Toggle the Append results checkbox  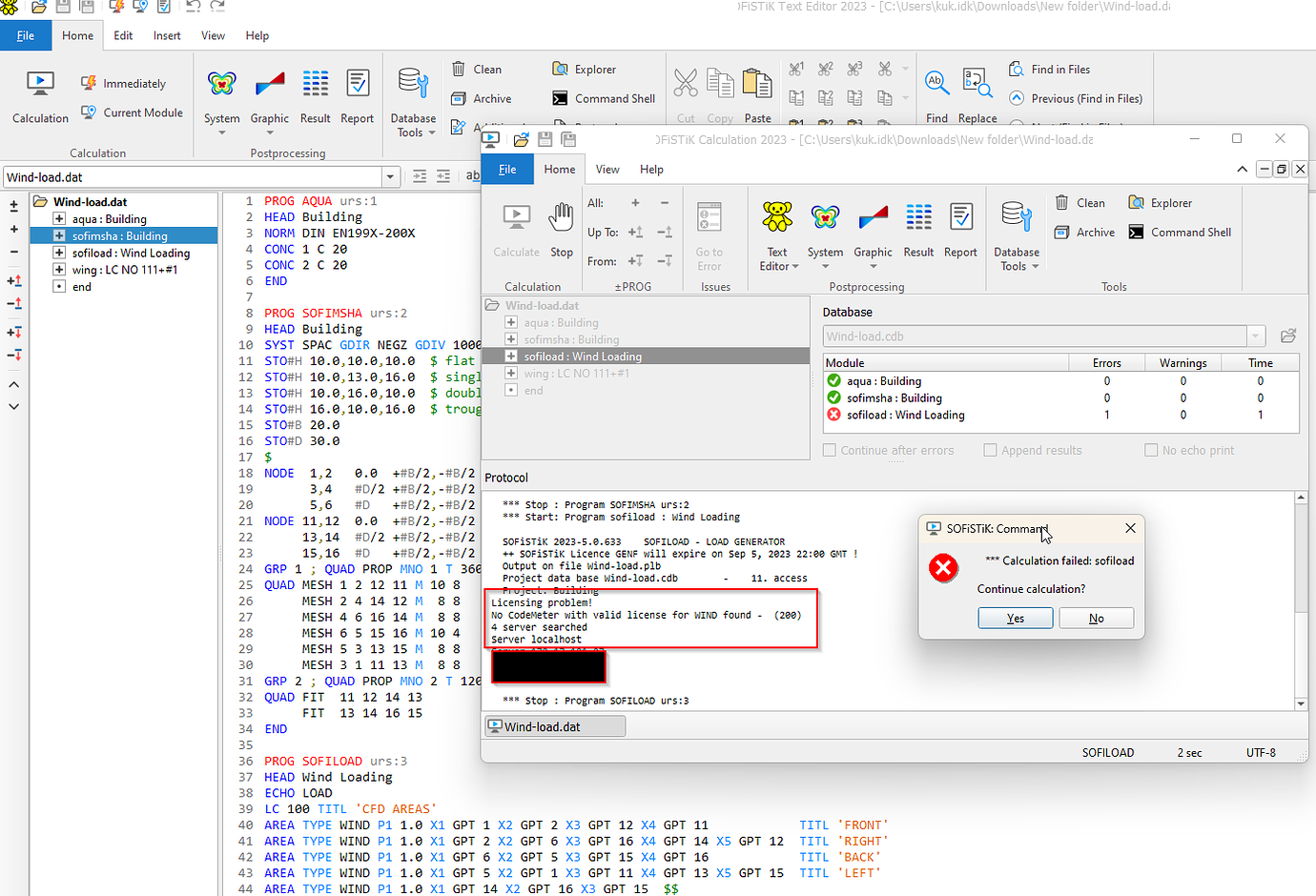[x=990, y=451]
